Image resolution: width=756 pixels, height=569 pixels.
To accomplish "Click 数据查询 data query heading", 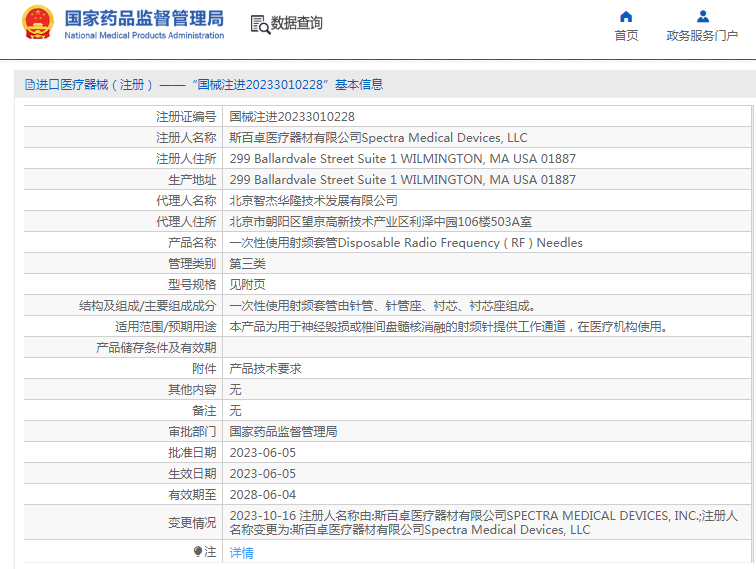I will [x=297, y=23].
